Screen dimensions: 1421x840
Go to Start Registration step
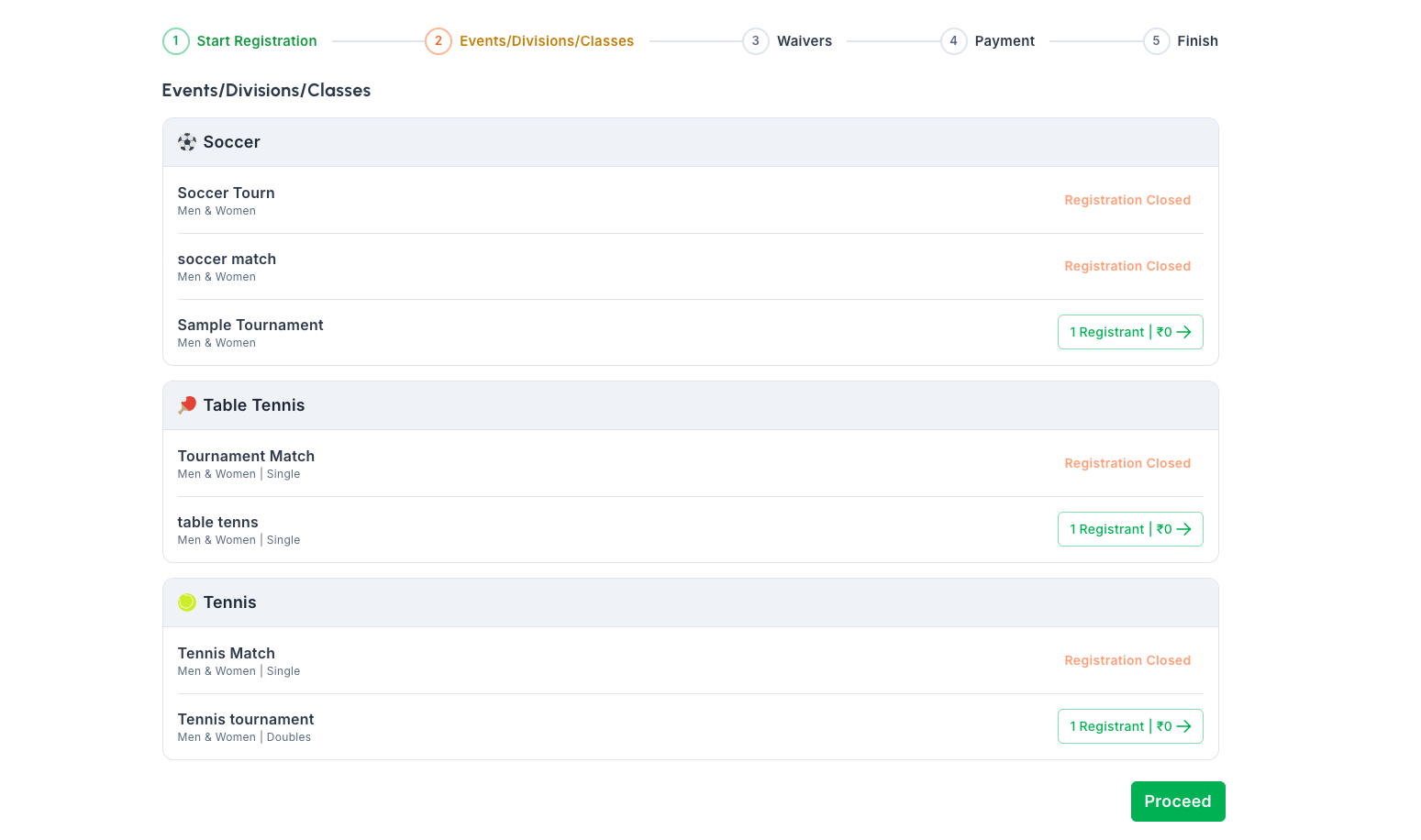click(x=257, y=41)
